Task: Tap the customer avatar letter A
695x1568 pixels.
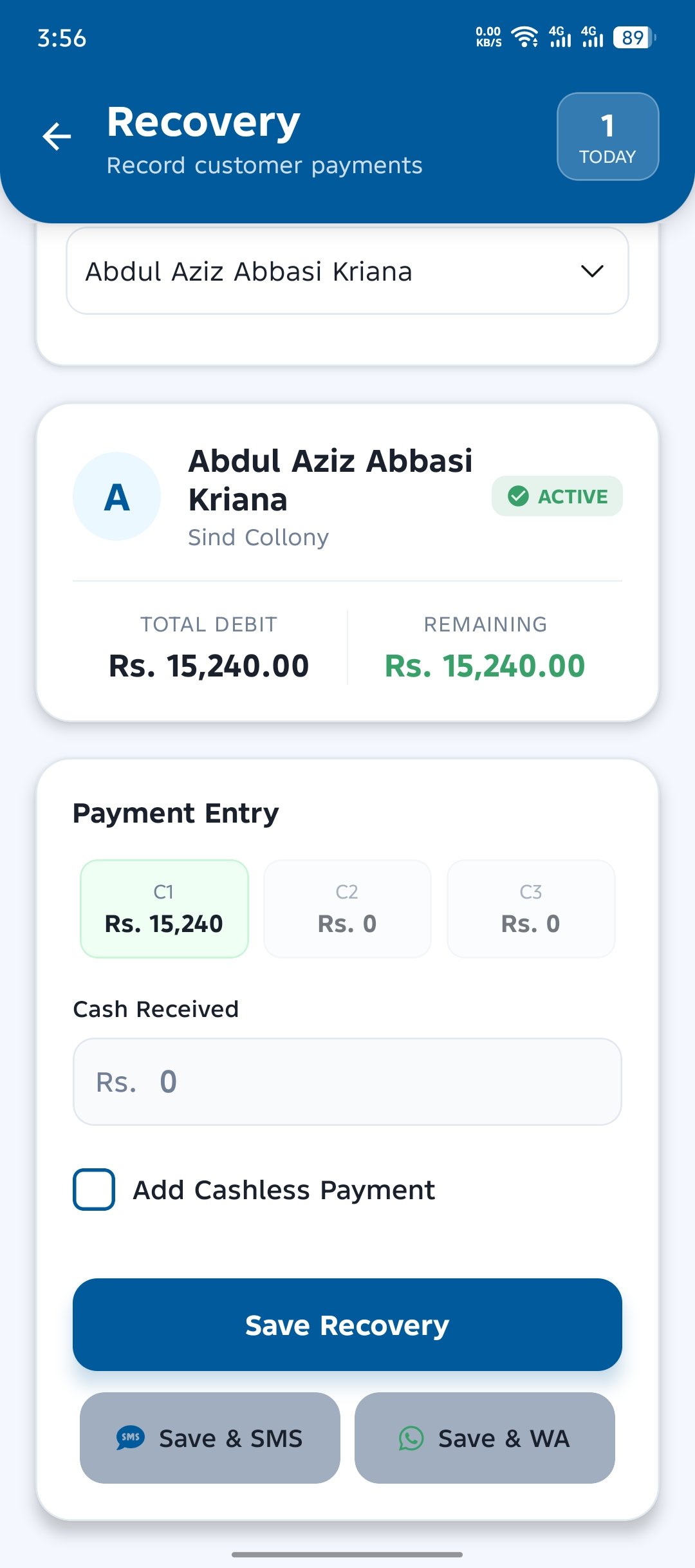Action: 116,497
